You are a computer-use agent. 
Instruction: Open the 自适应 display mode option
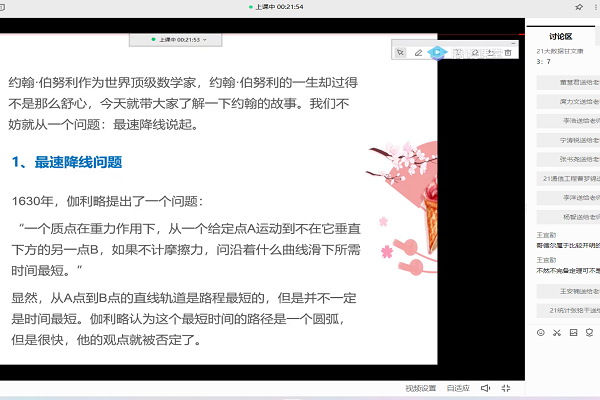458,388
